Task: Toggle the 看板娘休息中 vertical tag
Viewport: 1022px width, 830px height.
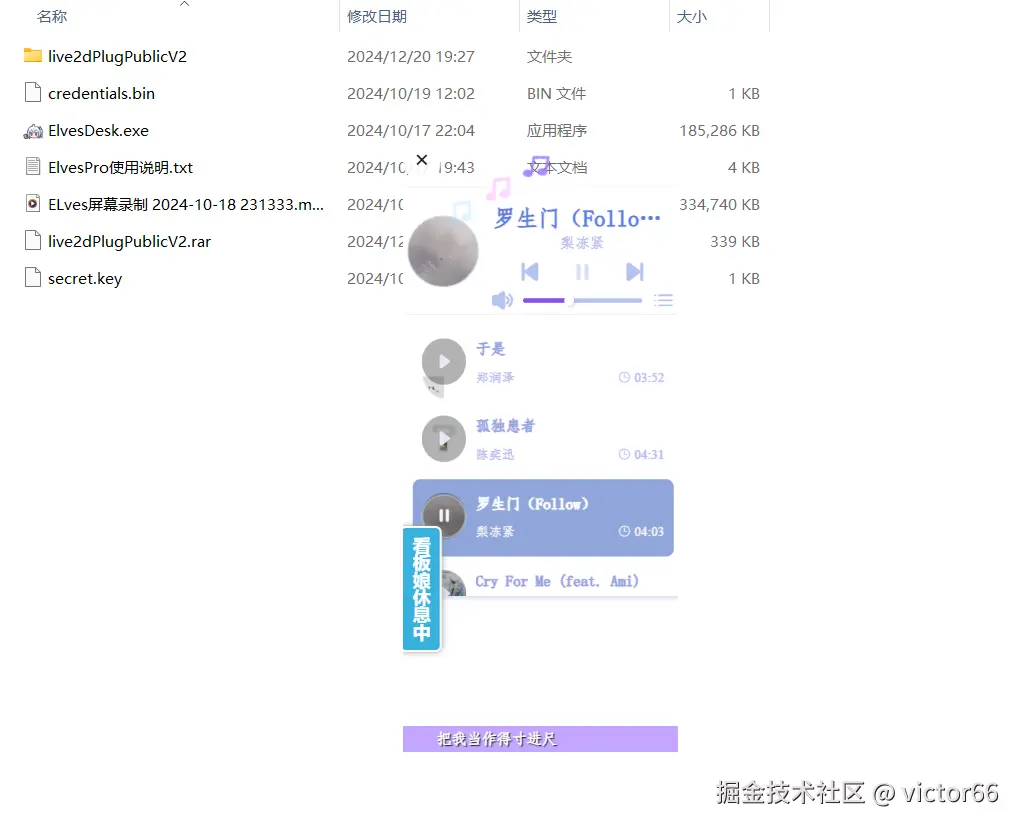Action: (421, 589)
